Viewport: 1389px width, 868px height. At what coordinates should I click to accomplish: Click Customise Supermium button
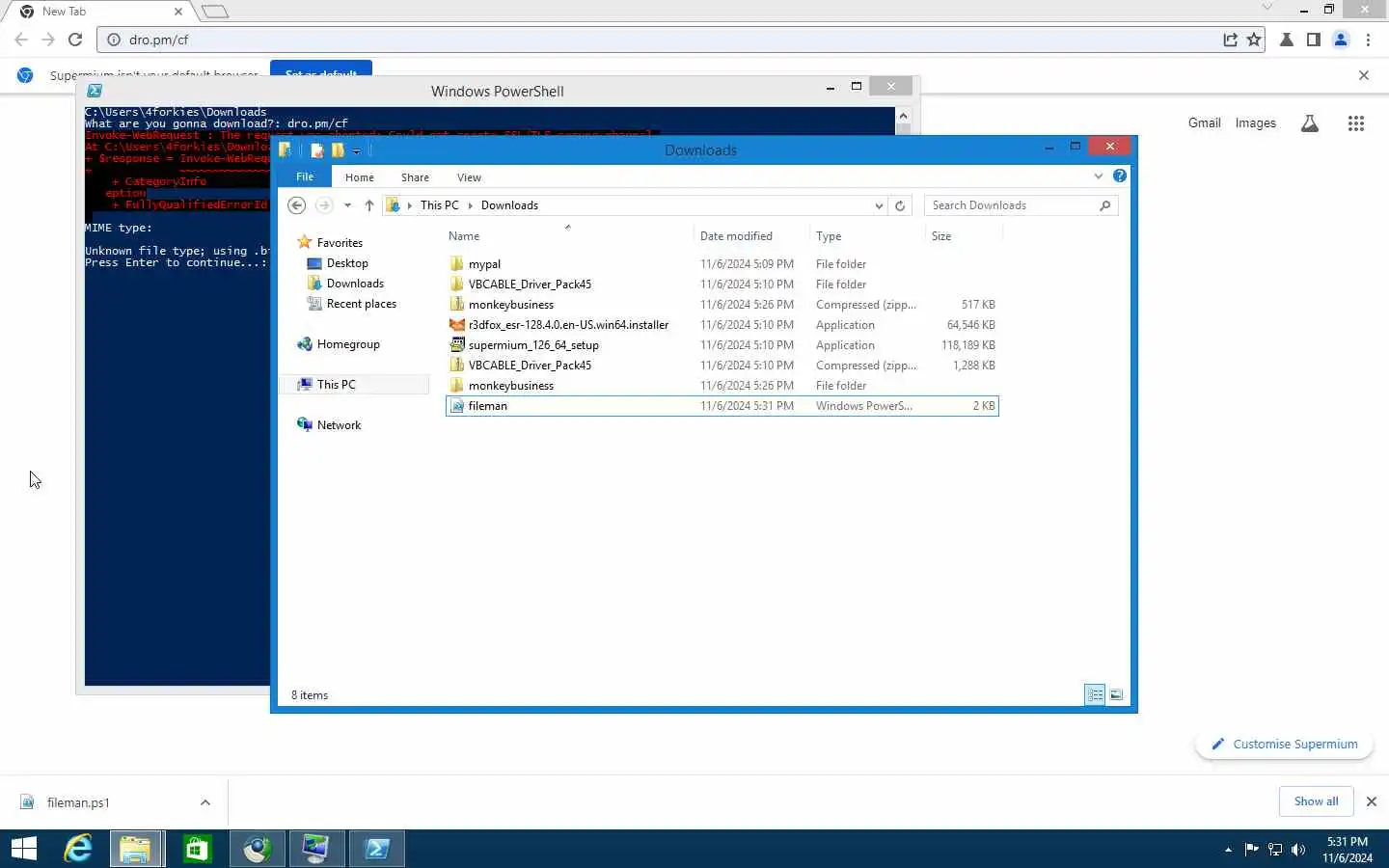1284,745
